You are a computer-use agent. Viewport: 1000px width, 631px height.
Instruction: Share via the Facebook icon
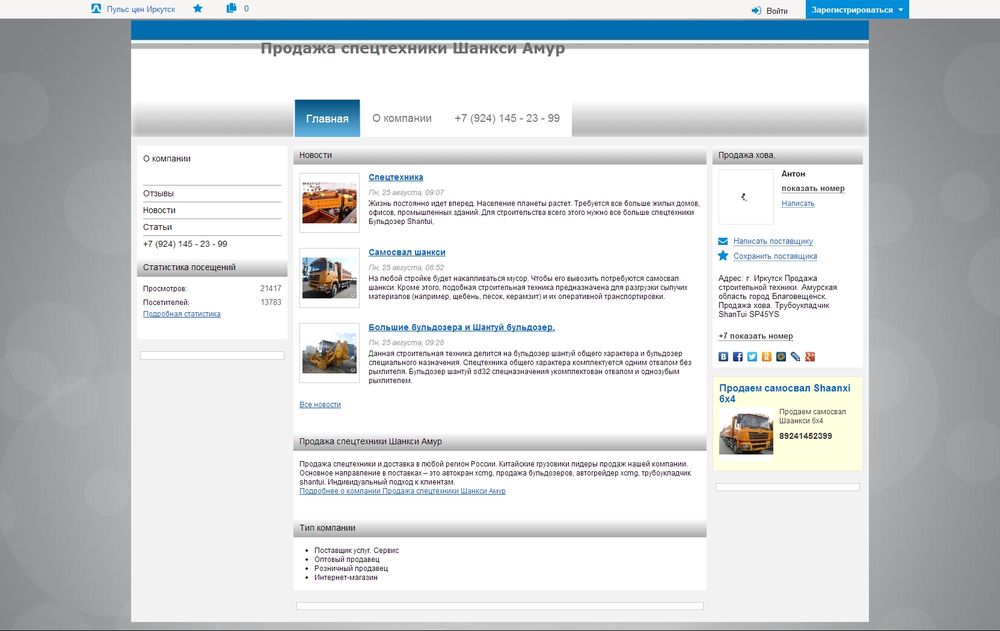[738, 357]
